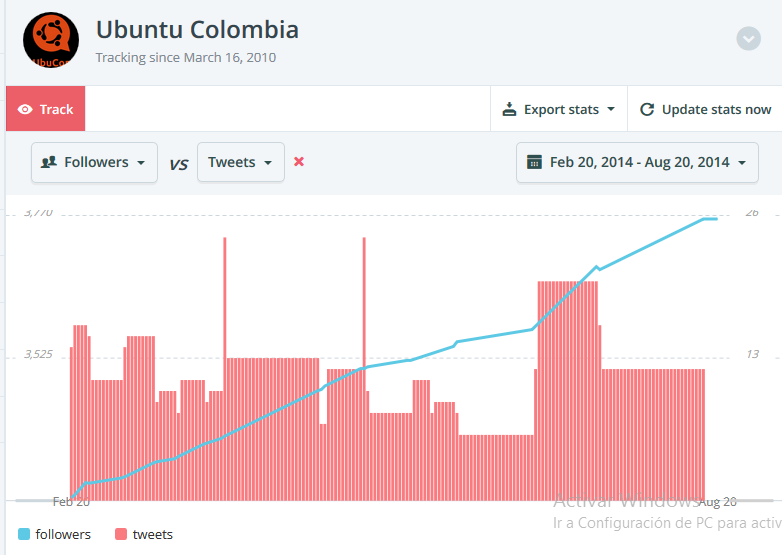Viewport: 784px width, 555px height.
Task: Click the end of the blue followers line
Action: (x=715, y=218)
